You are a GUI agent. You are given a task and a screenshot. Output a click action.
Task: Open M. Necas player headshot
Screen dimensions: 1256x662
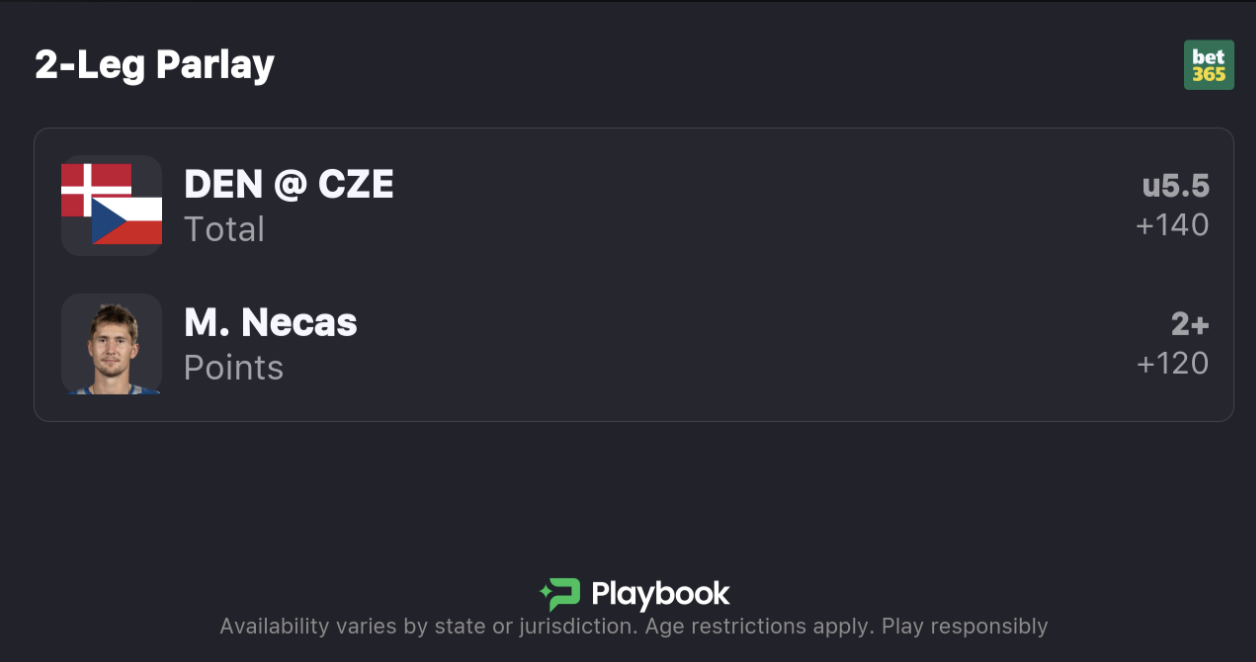coord(111,344)
